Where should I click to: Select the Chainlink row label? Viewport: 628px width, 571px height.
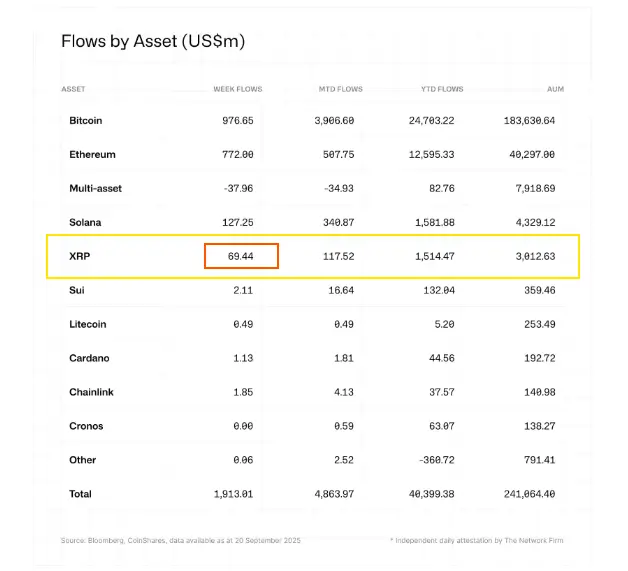91,393
